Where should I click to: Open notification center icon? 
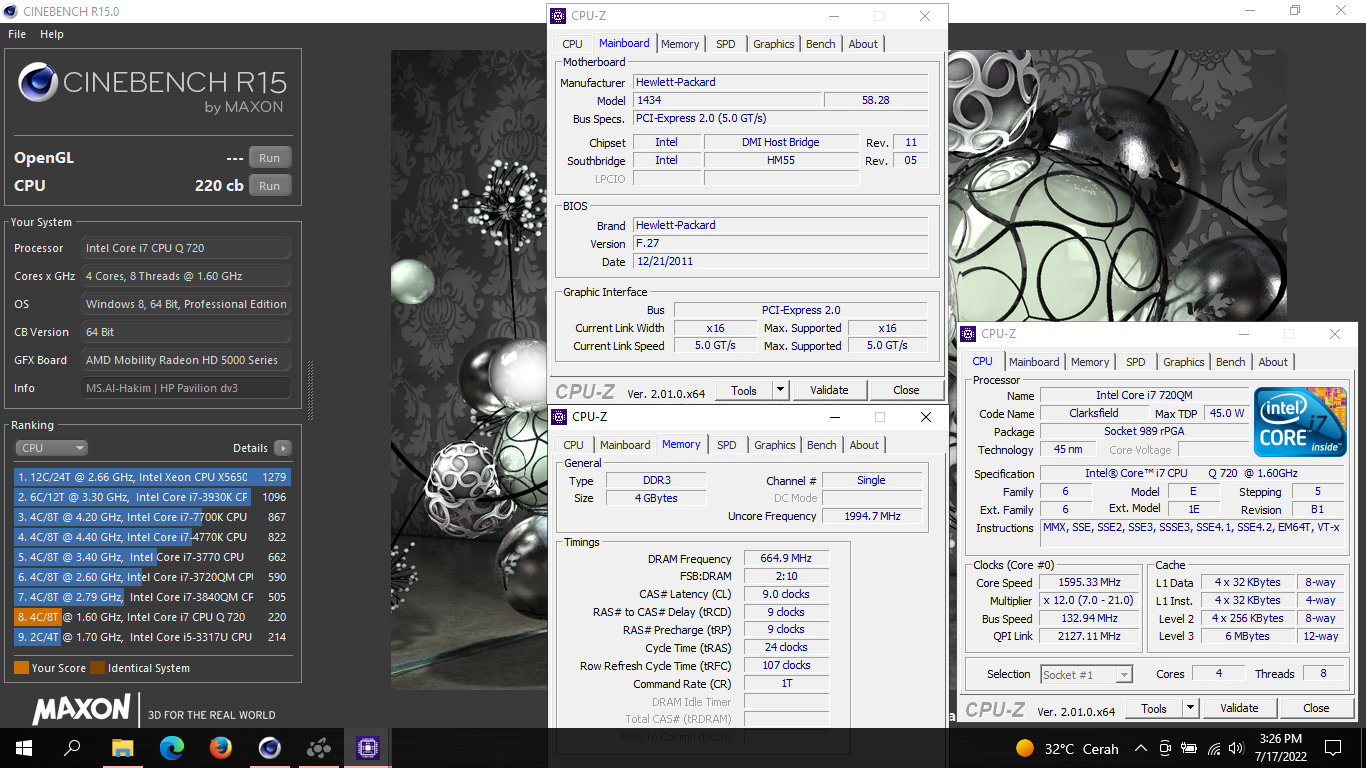coord(1333,748)
